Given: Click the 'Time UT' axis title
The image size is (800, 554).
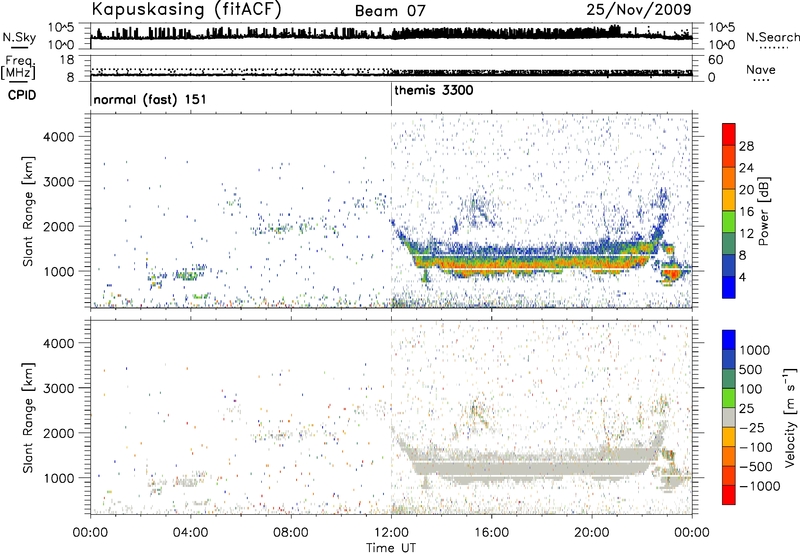Looking at the screenshot, I should coord(391,548).
